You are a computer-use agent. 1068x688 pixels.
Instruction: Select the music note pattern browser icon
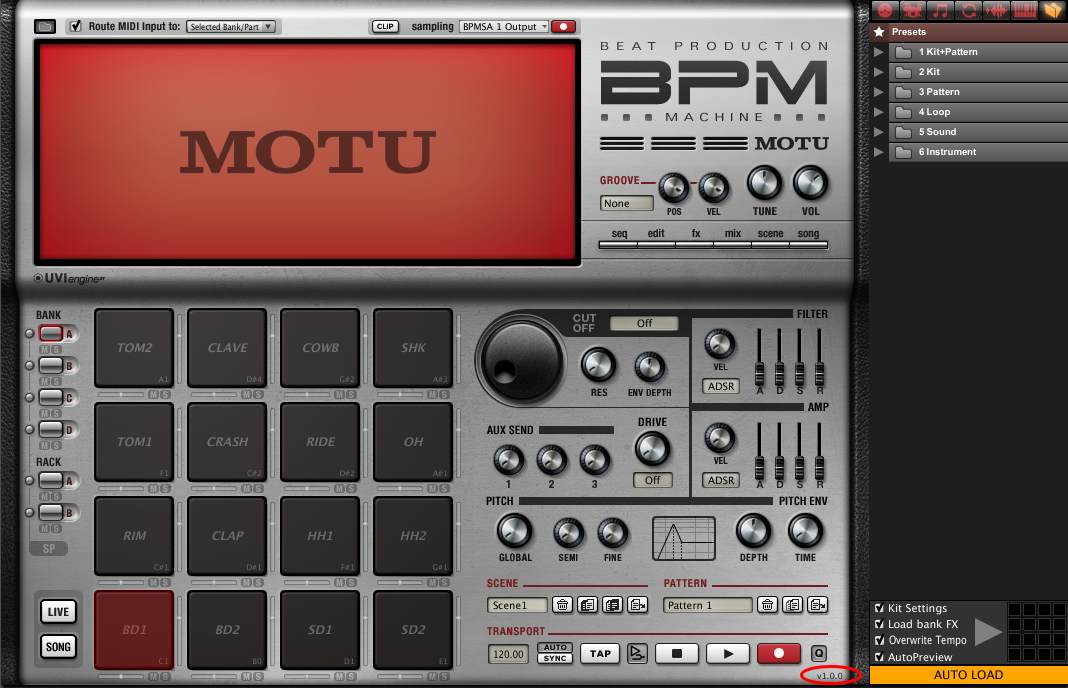point(941,10)
